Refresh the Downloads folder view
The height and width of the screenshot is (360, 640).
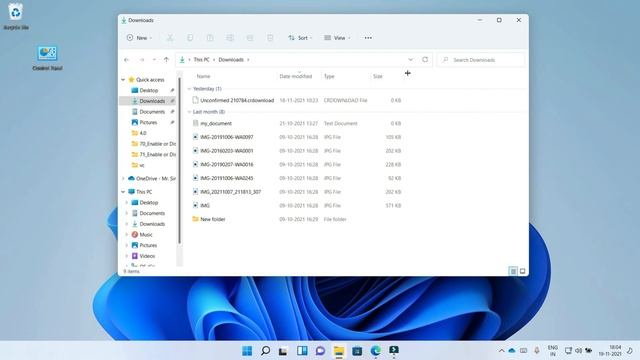425,60
